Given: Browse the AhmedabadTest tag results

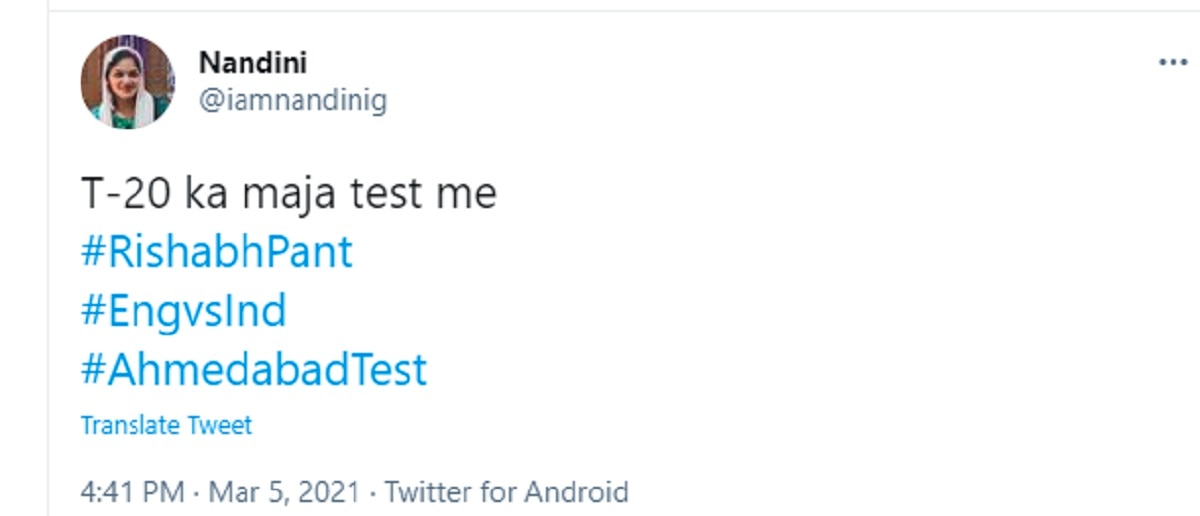Looking at the screenshot, I should 254,370.
